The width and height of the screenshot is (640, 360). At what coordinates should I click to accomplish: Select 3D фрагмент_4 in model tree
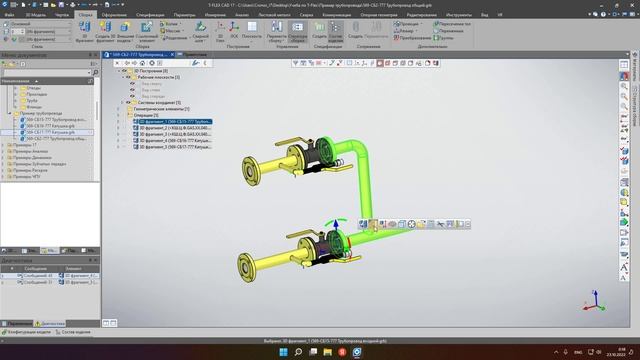tap(172, 140)
